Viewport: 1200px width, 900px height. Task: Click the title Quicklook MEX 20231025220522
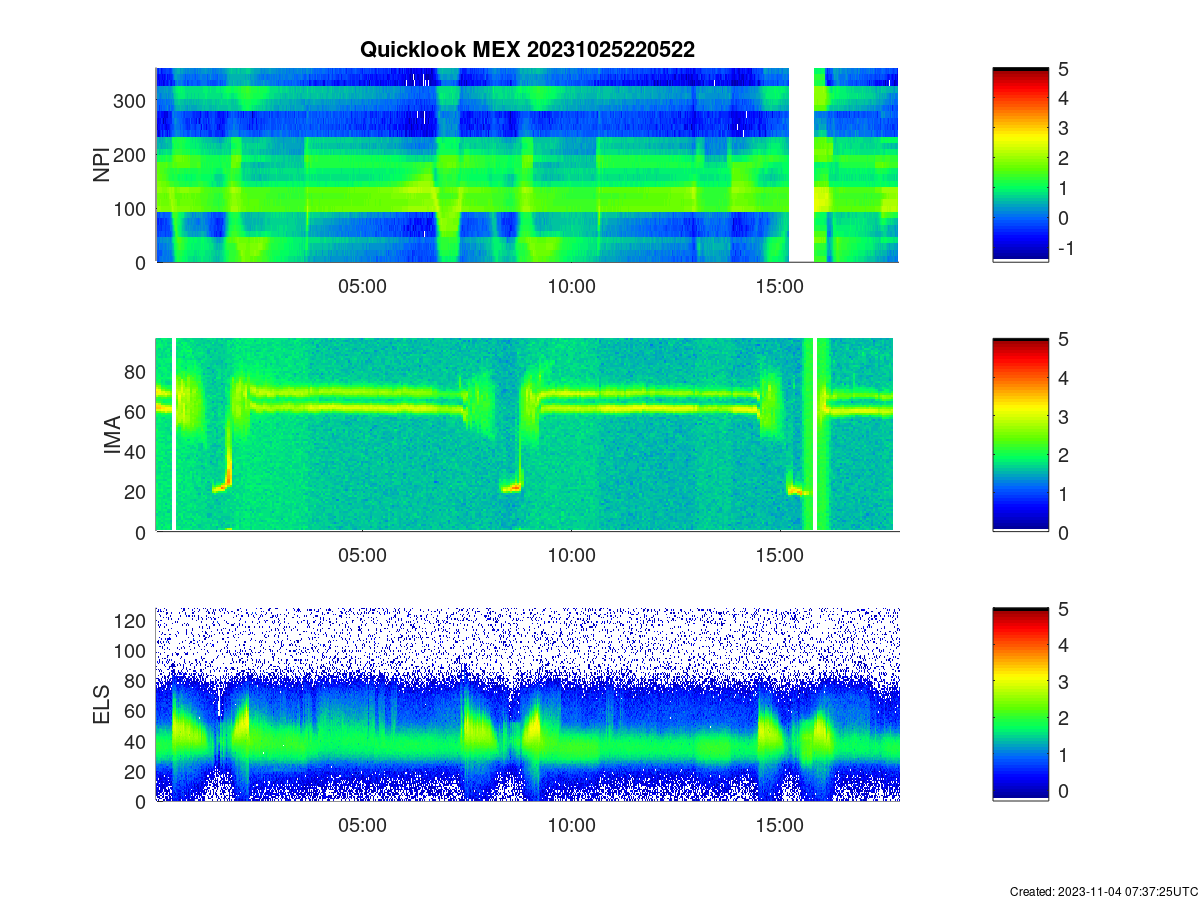click(x=527, y=49)
